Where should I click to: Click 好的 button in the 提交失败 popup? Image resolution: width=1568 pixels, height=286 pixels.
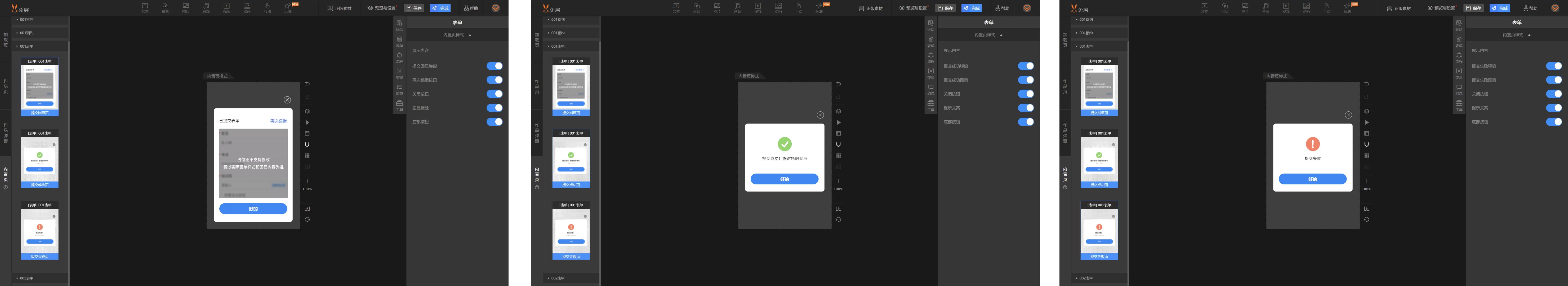tap(1313, 179)
